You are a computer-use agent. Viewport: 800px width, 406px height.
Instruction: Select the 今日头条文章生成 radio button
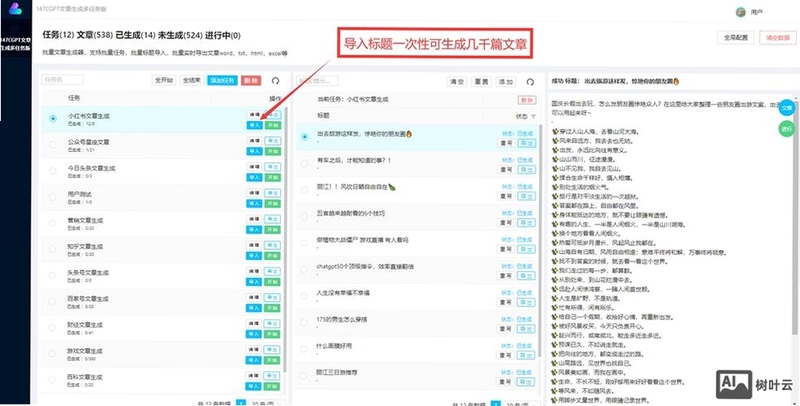[x=53, y=171]
